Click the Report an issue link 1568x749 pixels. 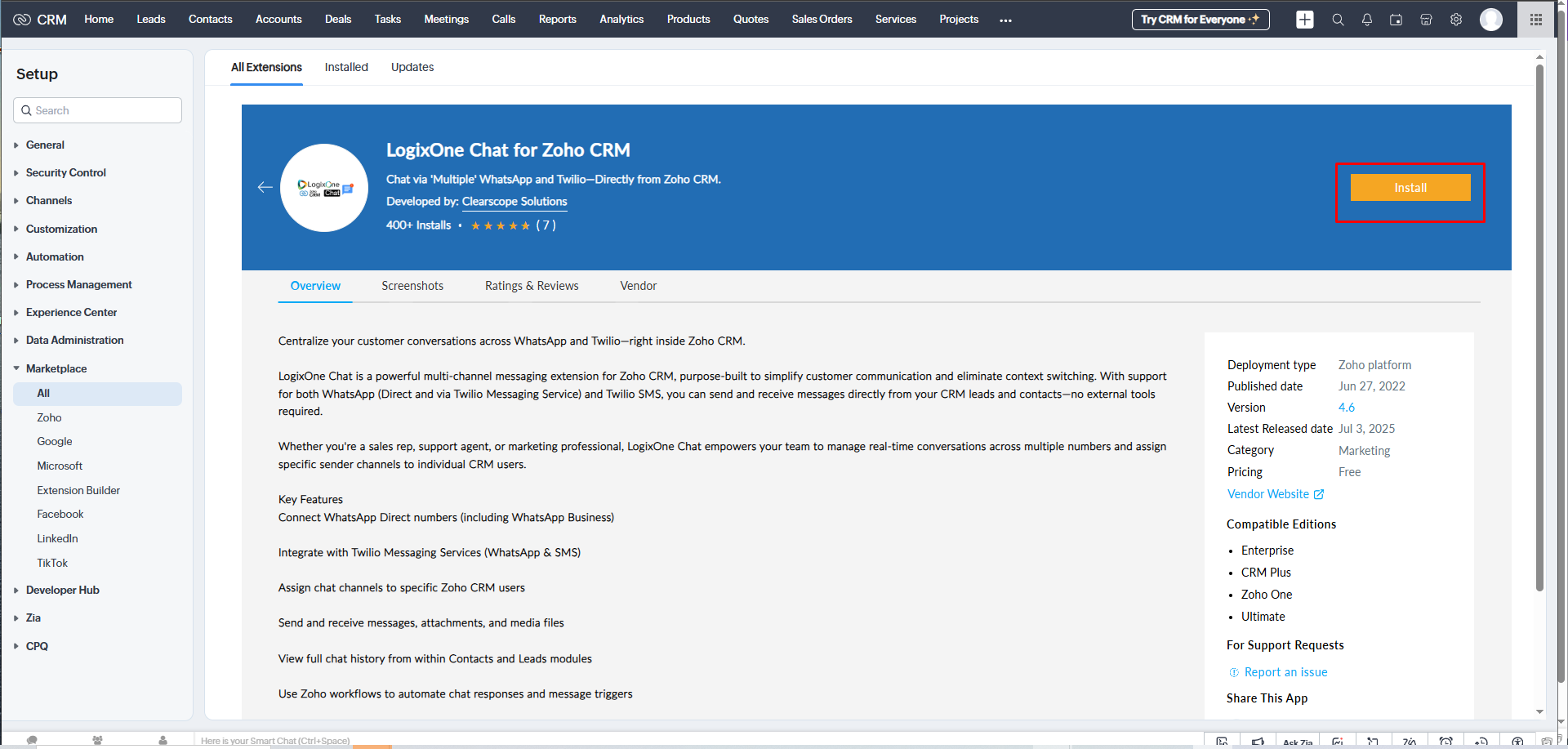(x=1285, y=672)
